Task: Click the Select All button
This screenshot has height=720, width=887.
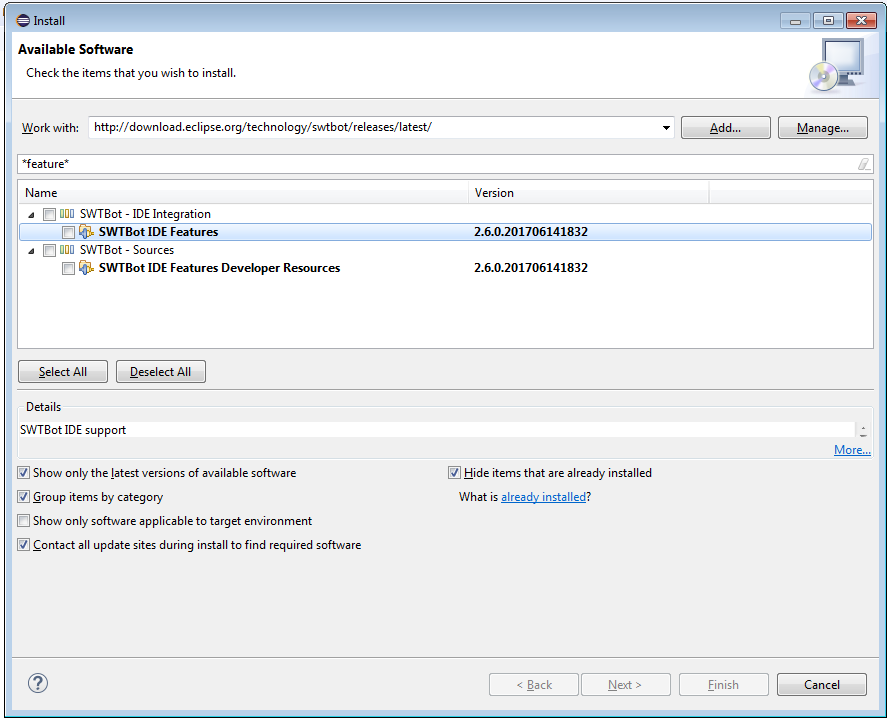Action: click(63, 372)
